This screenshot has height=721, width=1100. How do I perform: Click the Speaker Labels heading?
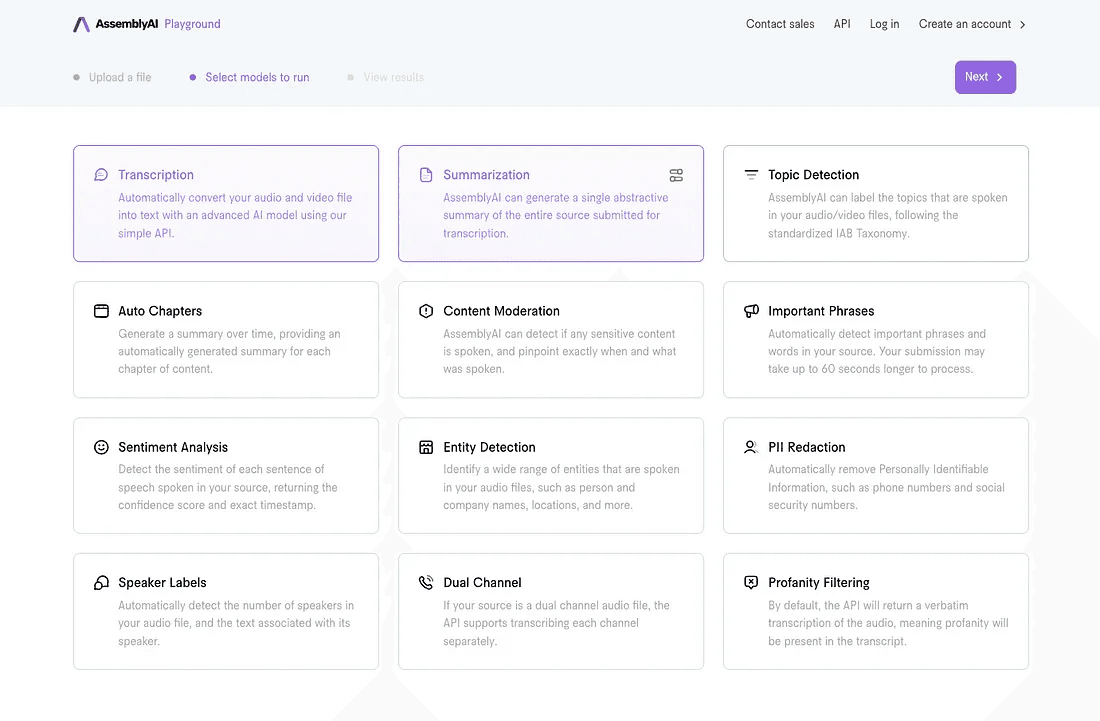pyautogui.click(x=162, y=582)
